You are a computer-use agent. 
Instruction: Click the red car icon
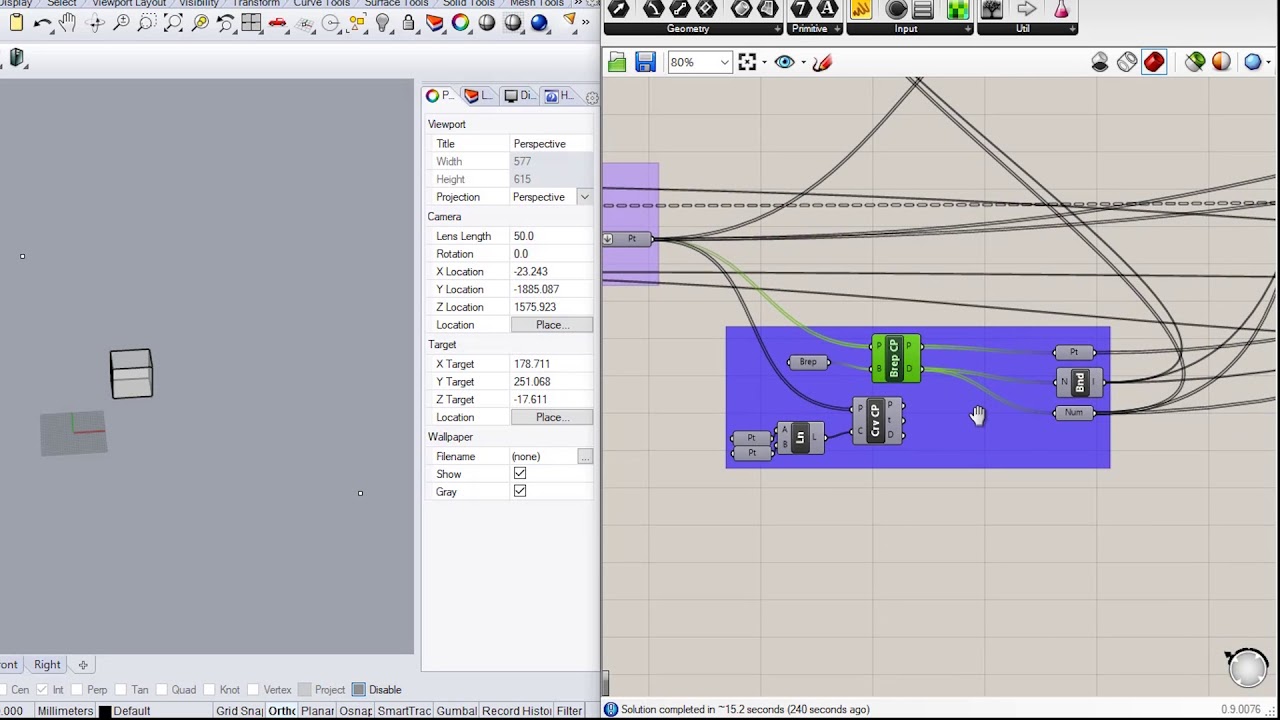(278, 22)
